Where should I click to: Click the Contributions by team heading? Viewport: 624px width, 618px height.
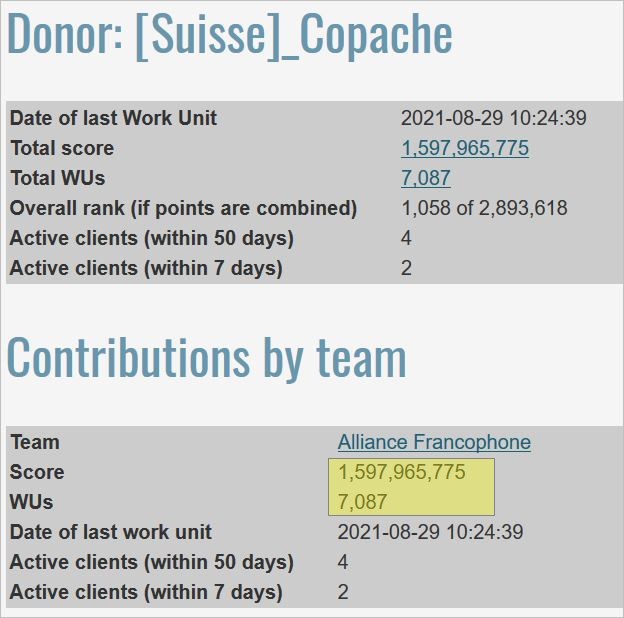pos(207,357)
